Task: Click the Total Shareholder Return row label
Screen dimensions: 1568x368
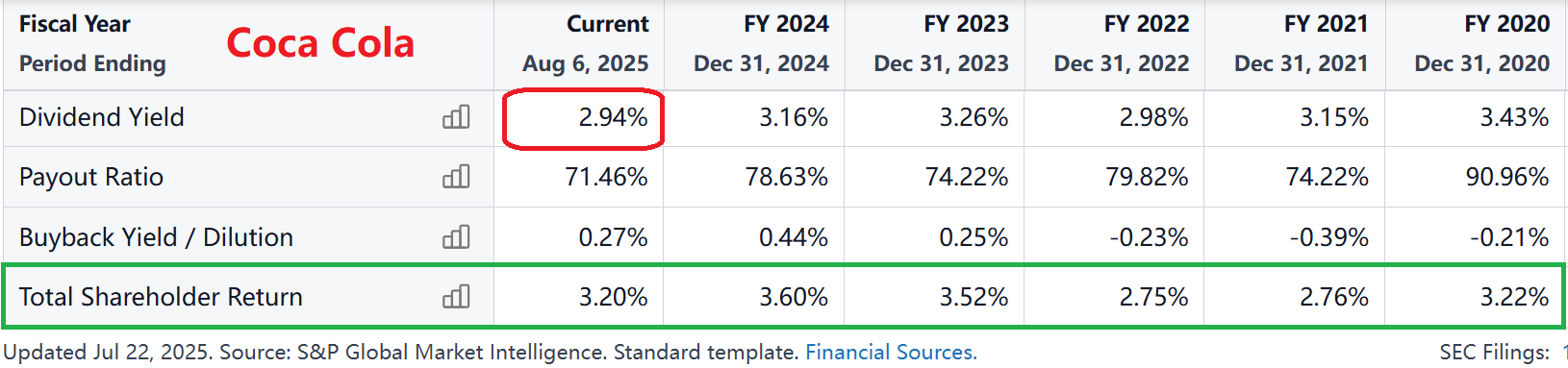Action: pos(161,297)
